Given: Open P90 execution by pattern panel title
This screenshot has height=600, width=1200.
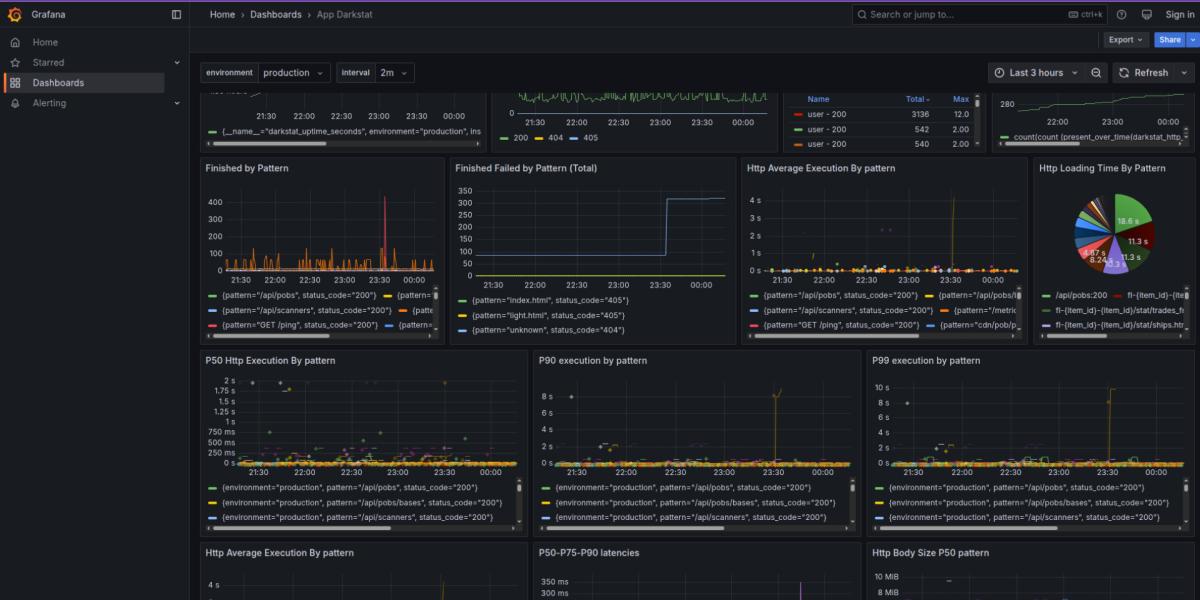Looking at the screenshot, I should [x=593, y=360].
